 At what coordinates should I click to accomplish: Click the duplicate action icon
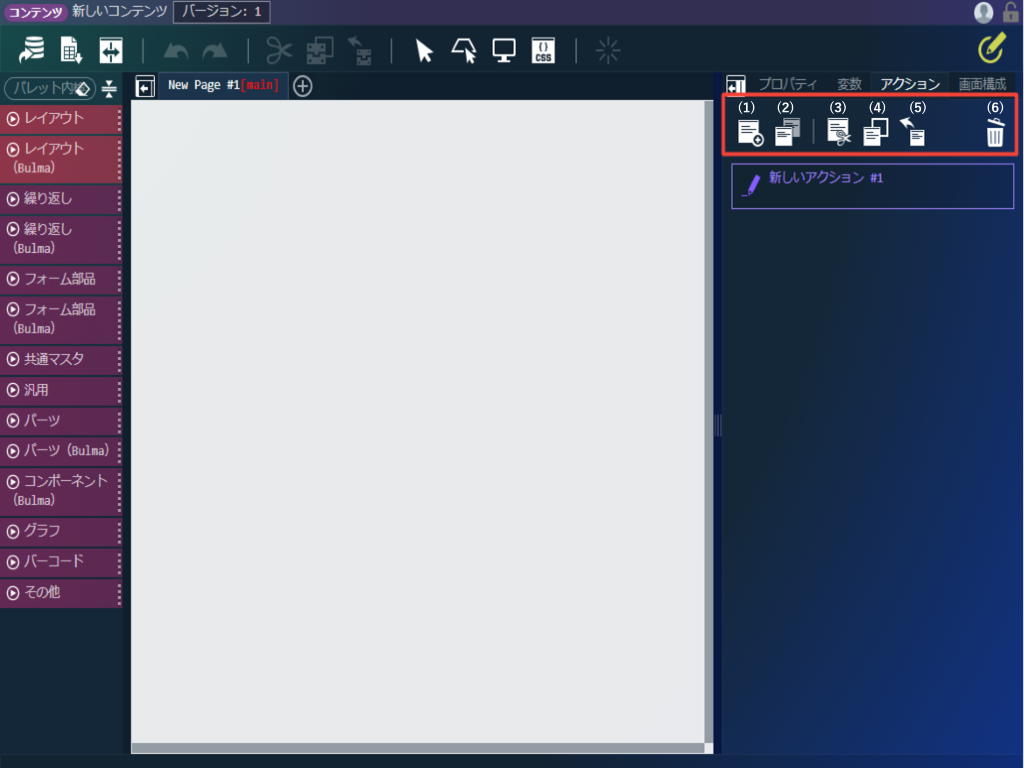coord(788,132)
